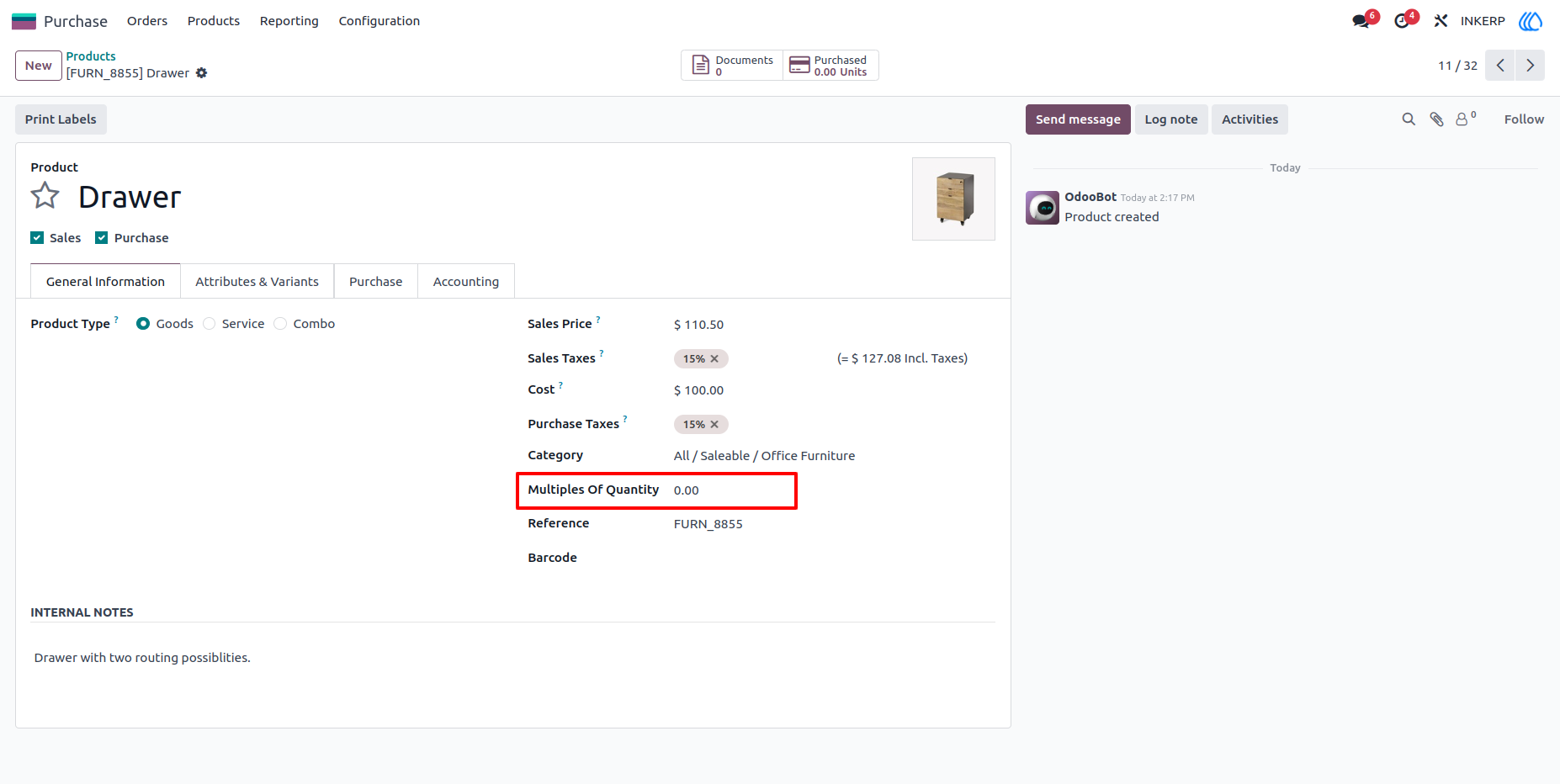The width and height of the screenshot is (1560, 784).
Task: Select the Goods product type
Action: [143, 324]
